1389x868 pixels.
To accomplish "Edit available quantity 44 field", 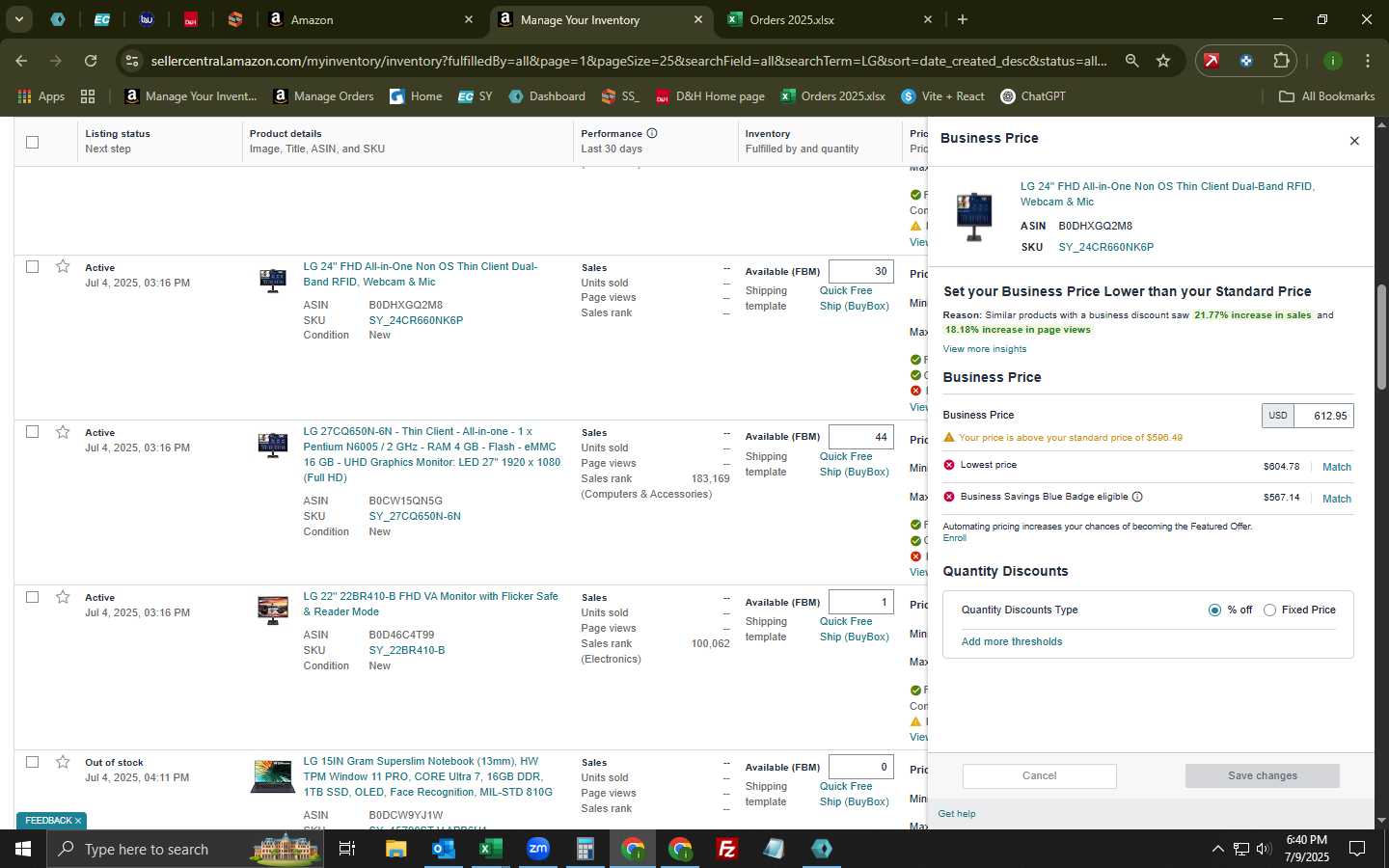I will 860,437.
